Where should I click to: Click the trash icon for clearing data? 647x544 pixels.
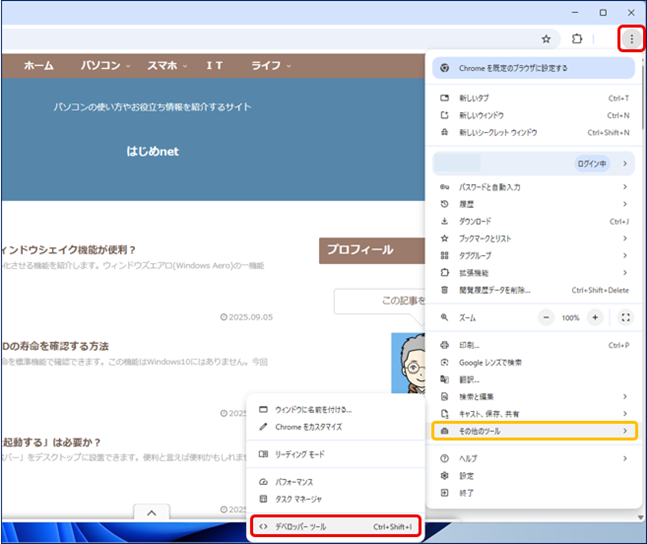[x=444, y=290]
